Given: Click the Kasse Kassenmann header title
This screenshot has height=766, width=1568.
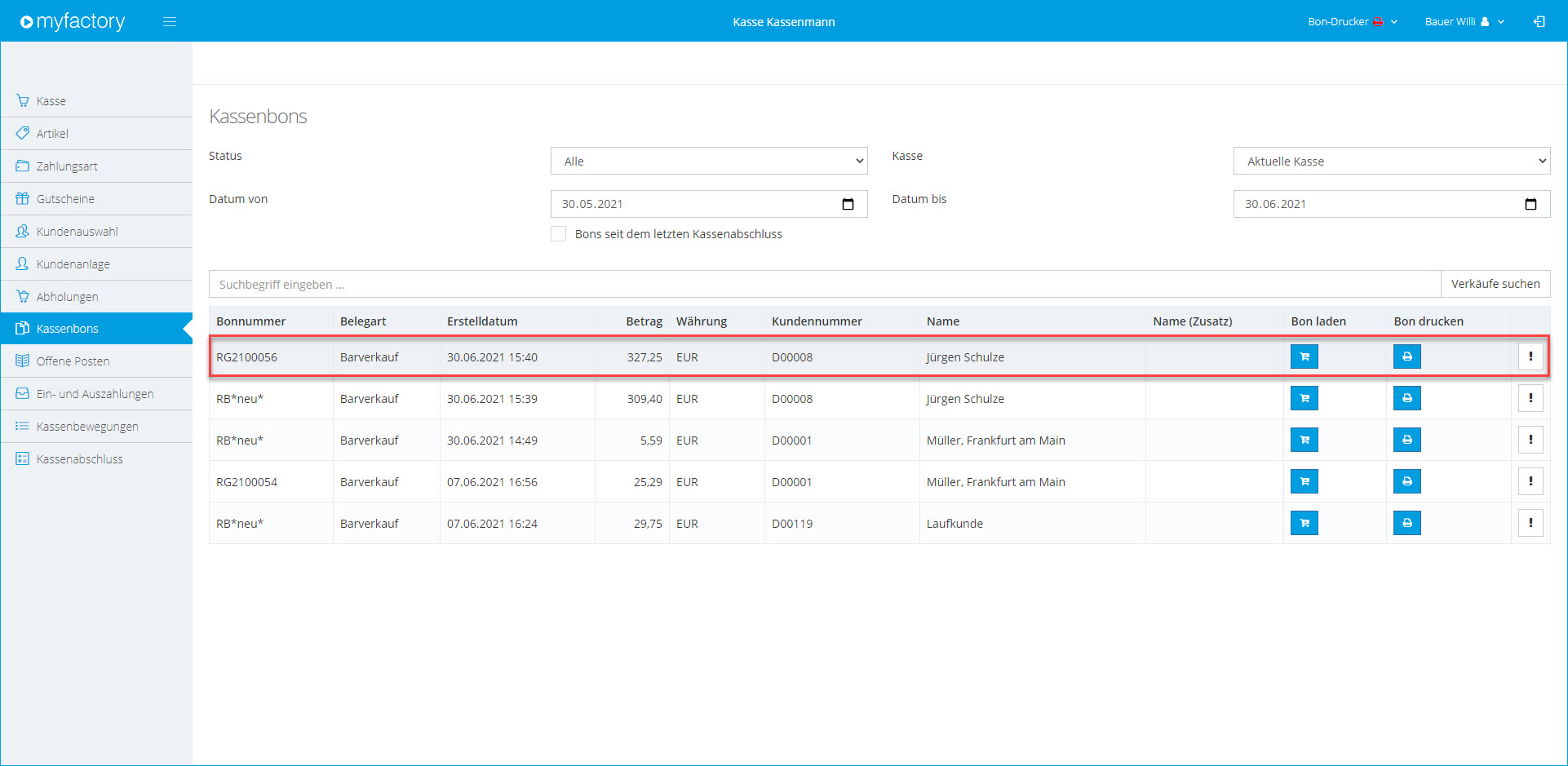Looking at the screenshot, I should click(784, 22).
